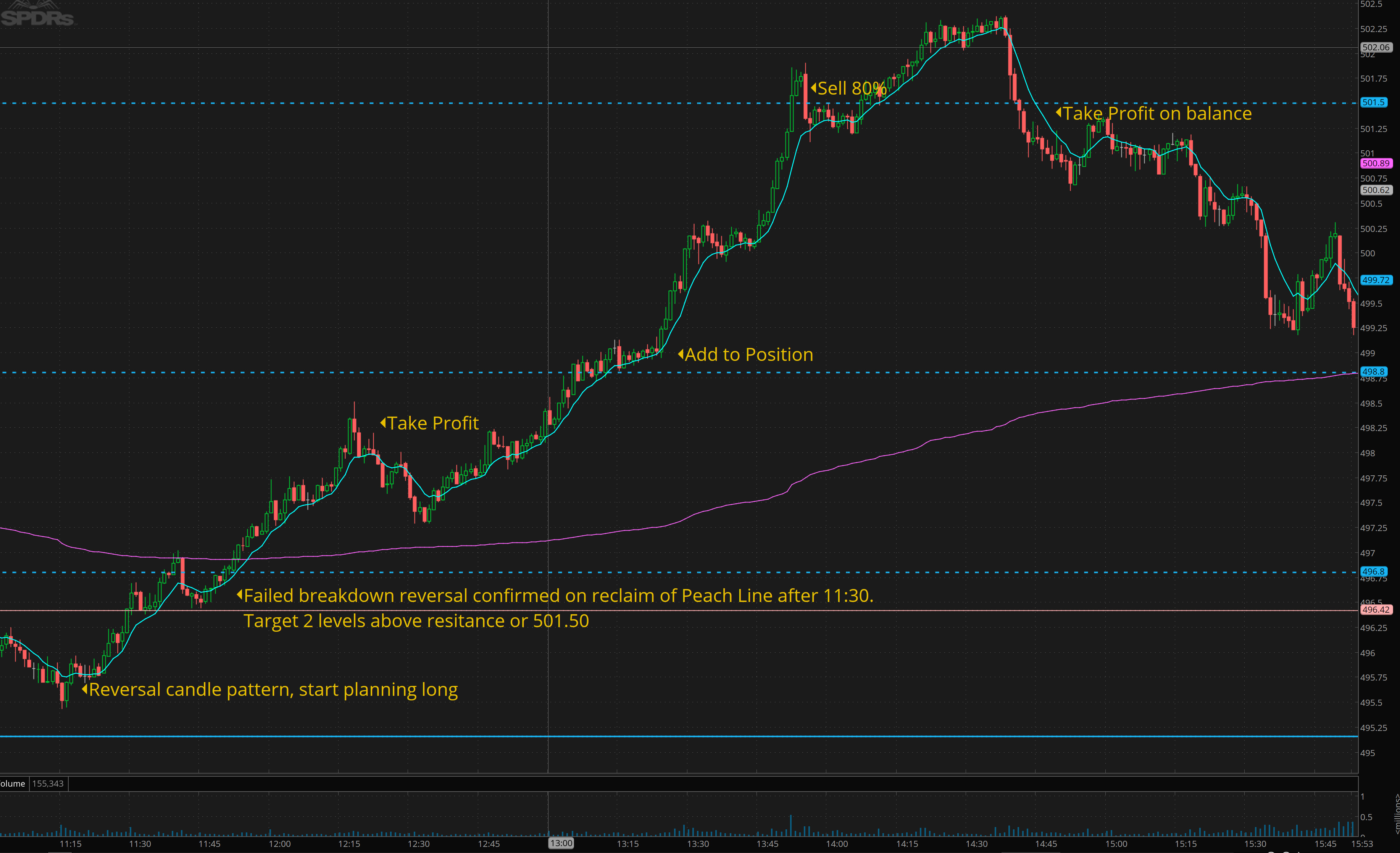Click arrow marker beside 'Reversal candle pattern' note
Image resolution: width=1400 pixels, height=853 pixels.
tap(85, 689)
